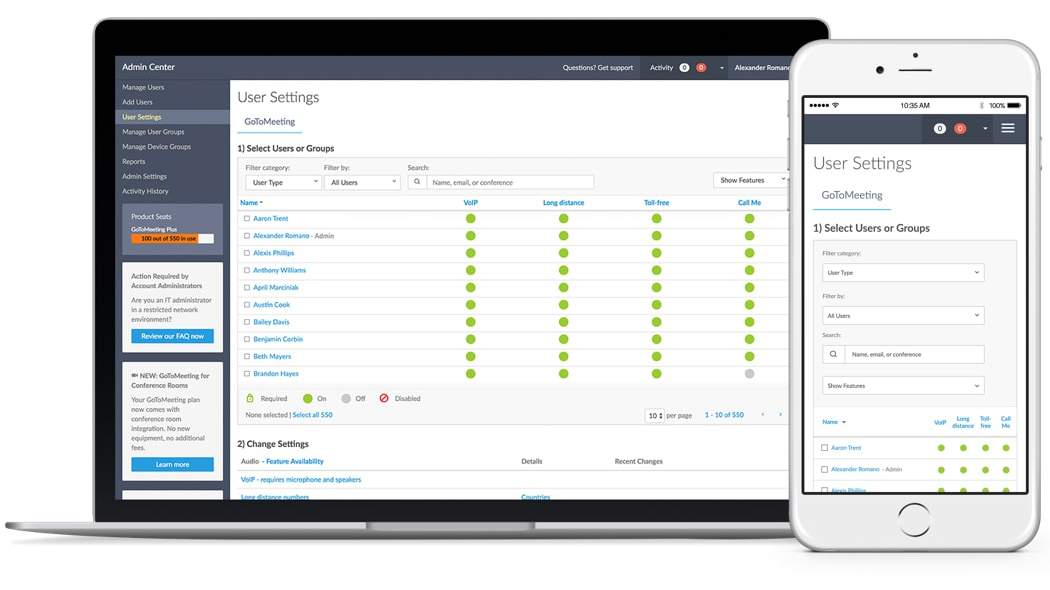Viewport: 1050px width, 590px height.
Task: Click the Select all 550 link
Action: 312,415
